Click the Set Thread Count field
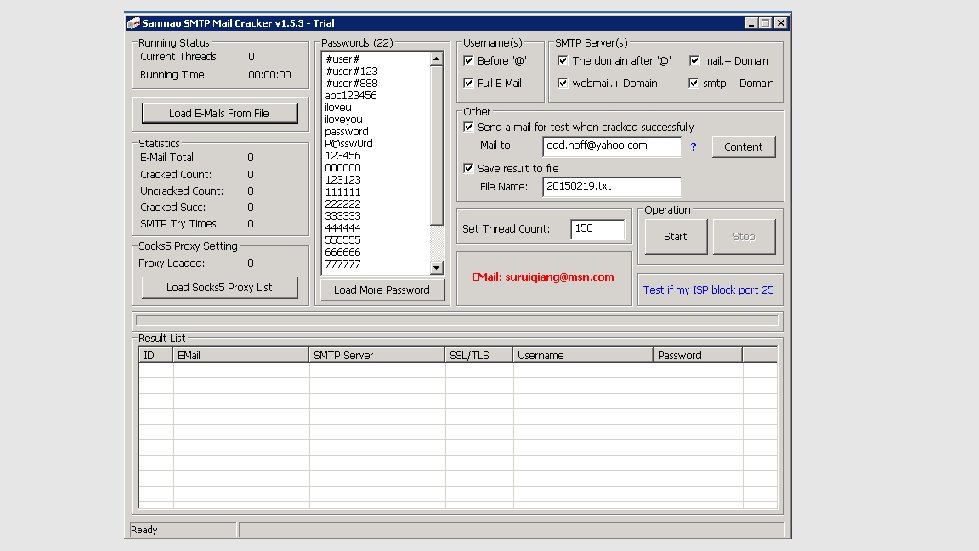The height and width of the screenshot is (551, 979). pos(597,229)
